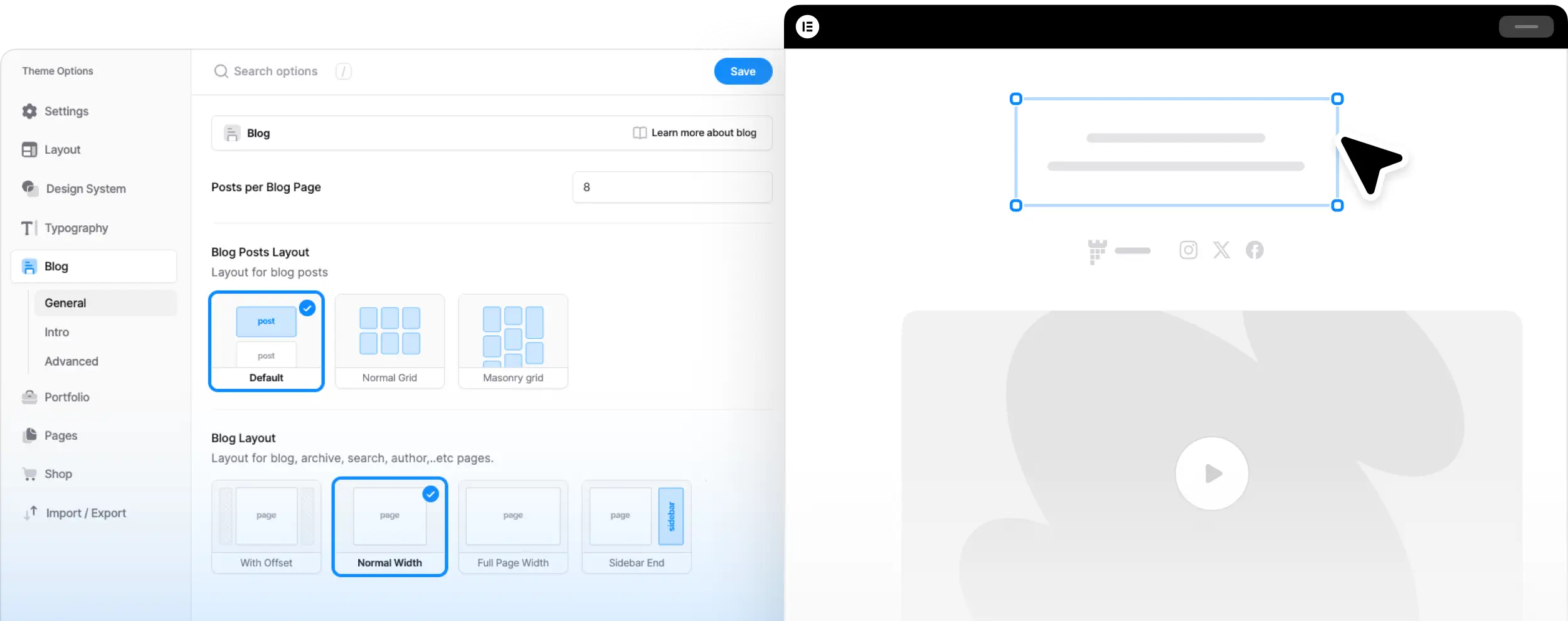Pick the Sidebar End blog layout
The width and height of the screenshot is (1568, 621).
point(636,527)
